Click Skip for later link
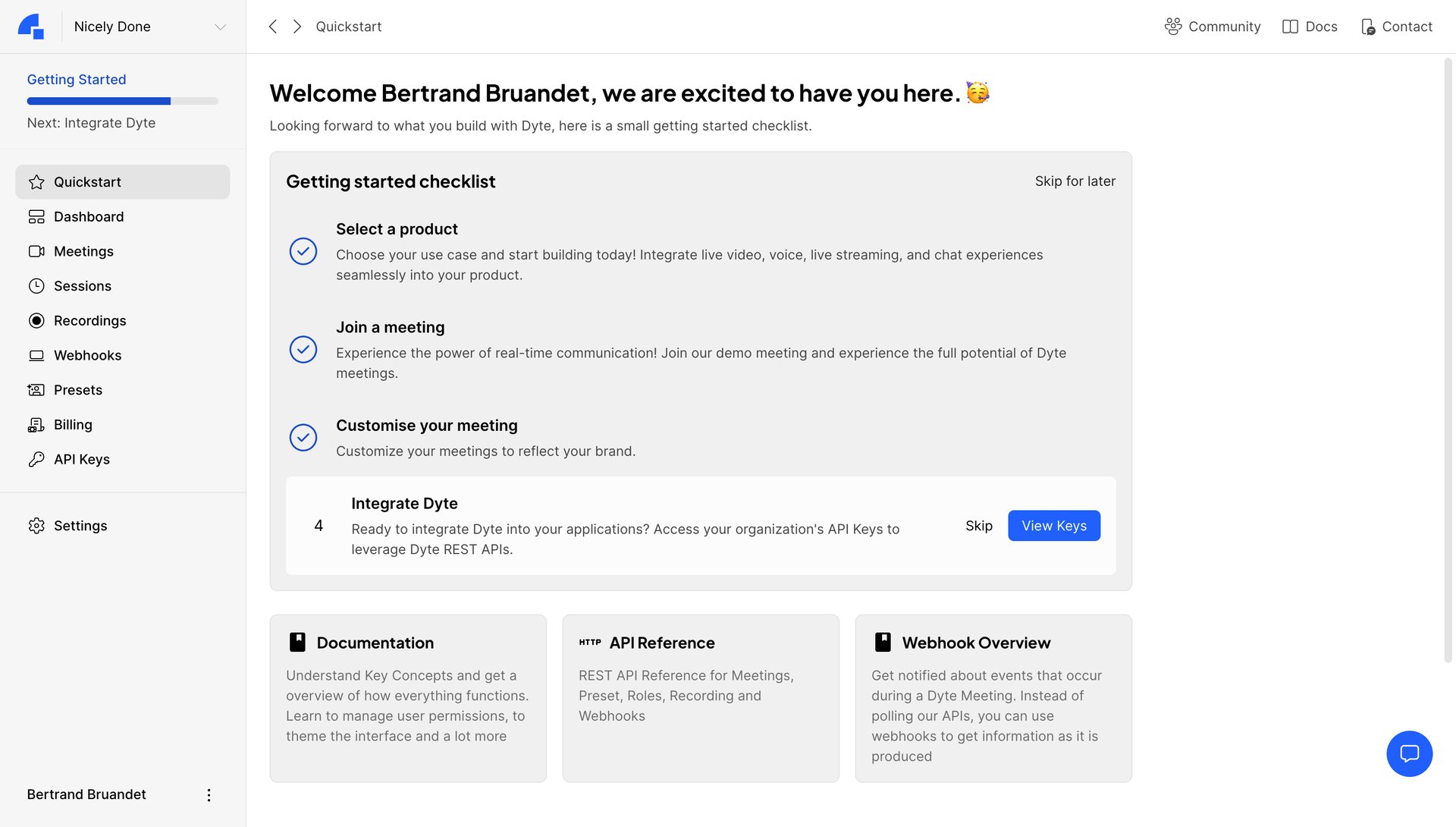The image size is (1456, 827). pos(1075,181)
